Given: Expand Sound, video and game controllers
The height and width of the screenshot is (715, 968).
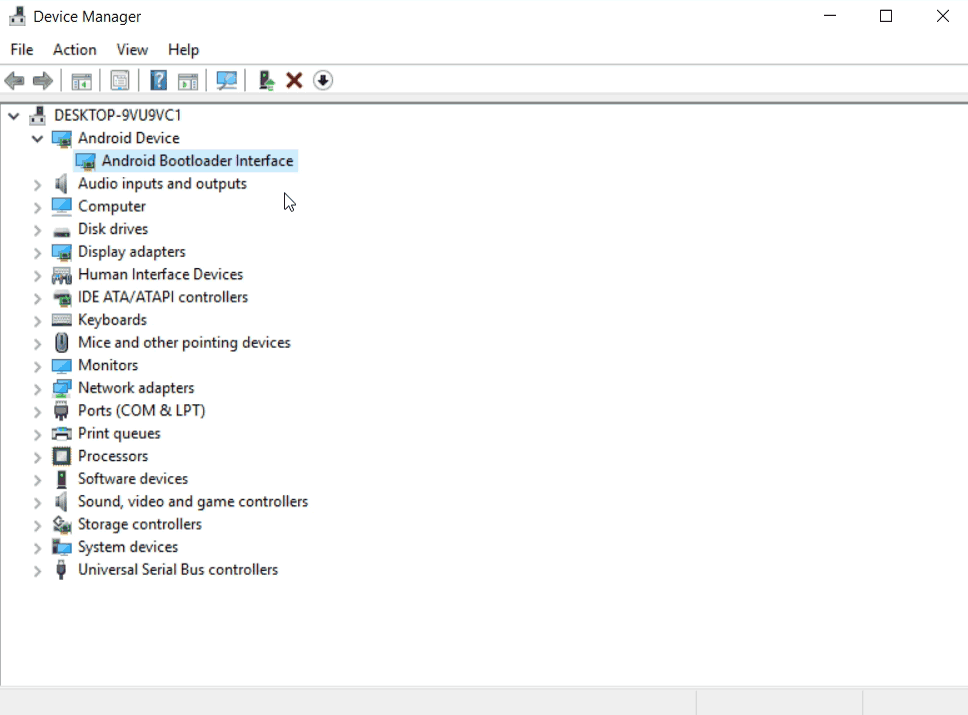Looking at the screenshot, I should (x=38, y=502).
